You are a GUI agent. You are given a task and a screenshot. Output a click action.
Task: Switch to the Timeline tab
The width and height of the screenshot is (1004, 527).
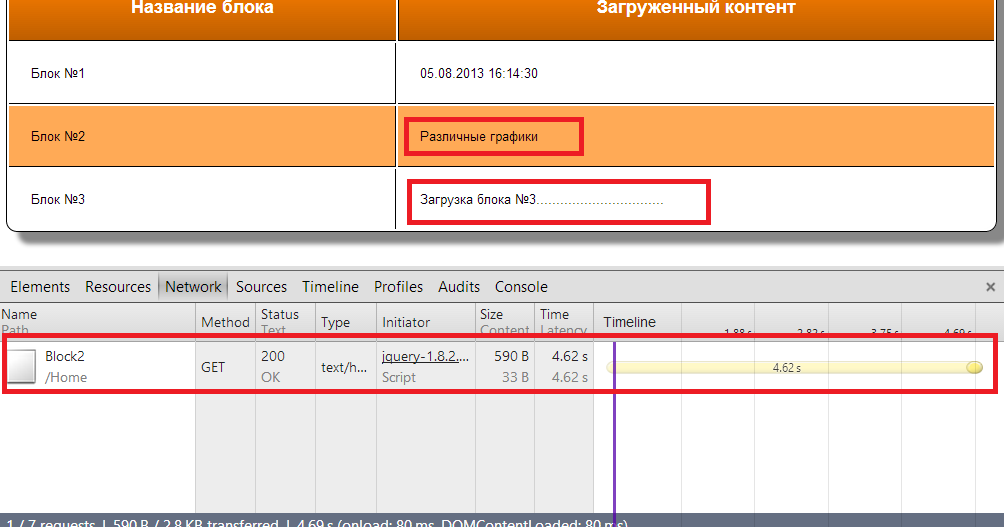point(330,287)
